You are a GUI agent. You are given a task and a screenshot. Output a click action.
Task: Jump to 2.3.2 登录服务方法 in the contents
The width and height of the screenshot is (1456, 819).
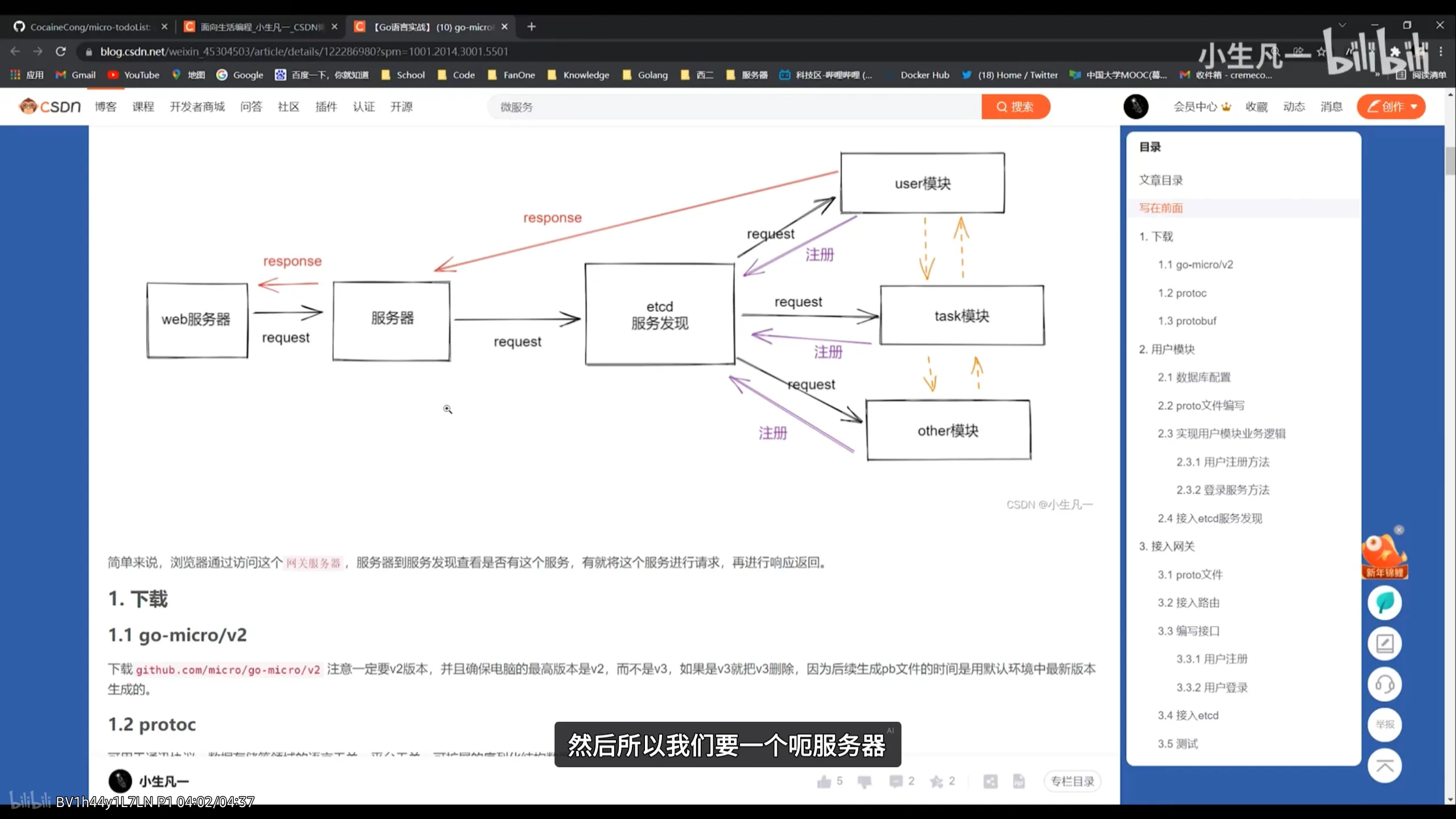click(1223, 490)
